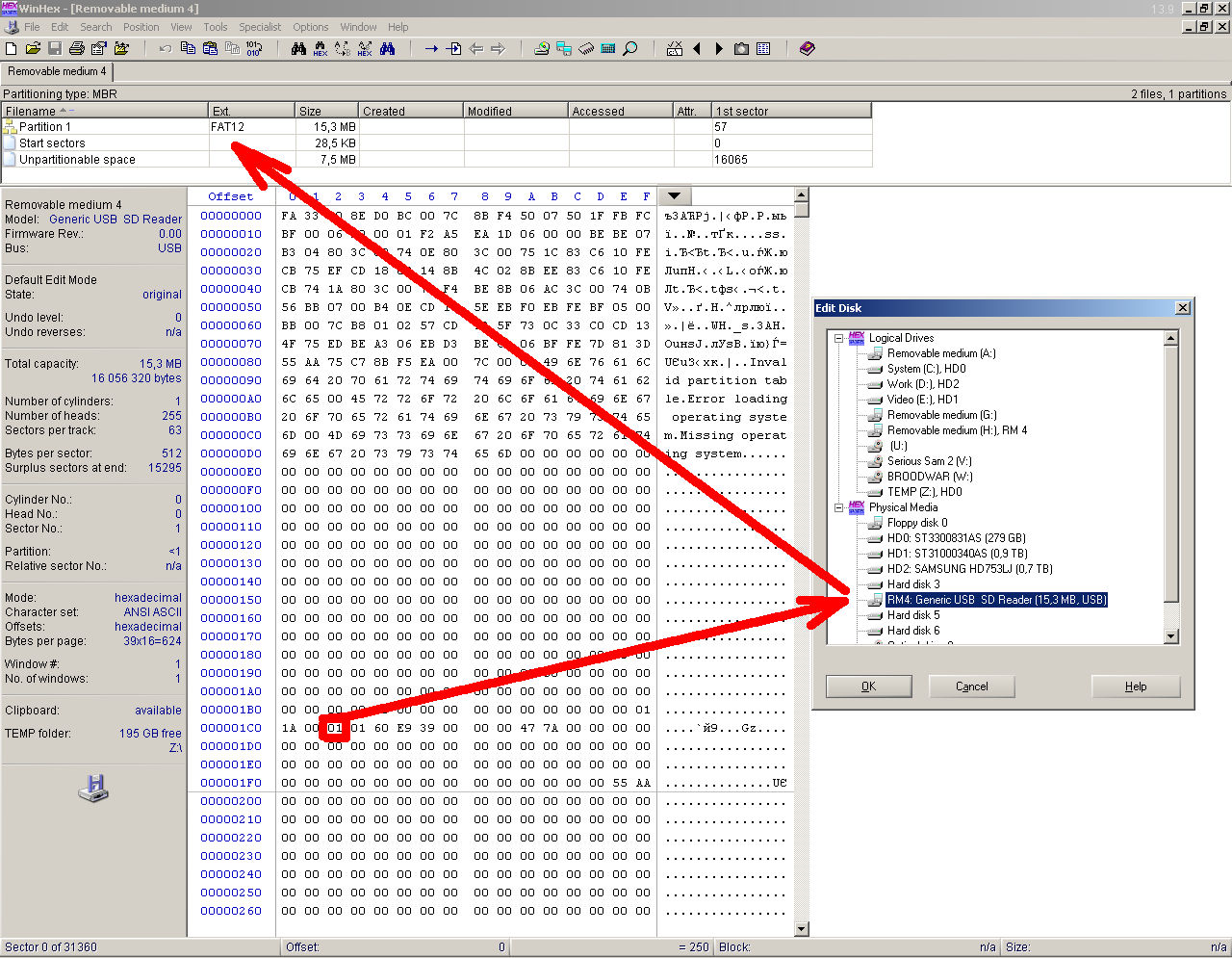Select Partition 1 row in file list

(437, 126)
